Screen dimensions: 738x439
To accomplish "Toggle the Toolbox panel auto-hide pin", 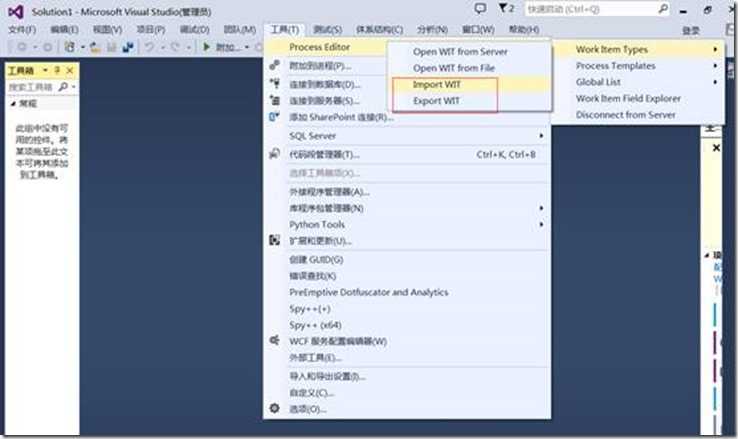I will click(x=57, y=70).
